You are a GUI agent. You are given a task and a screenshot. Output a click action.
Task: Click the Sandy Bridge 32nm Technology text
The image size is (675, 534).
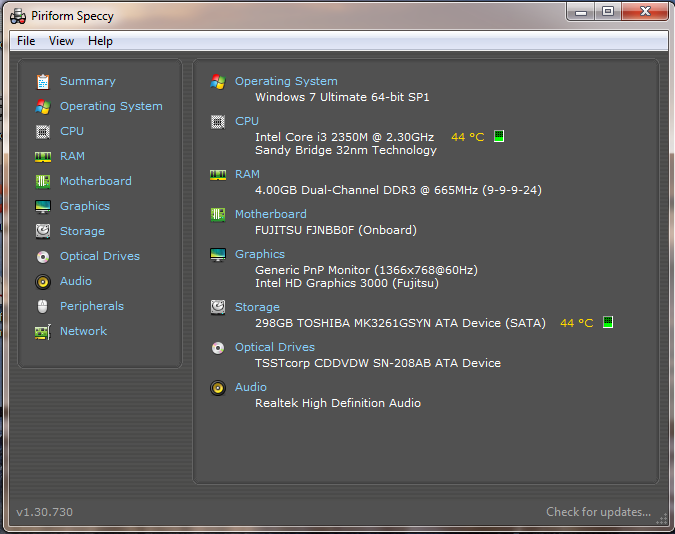point(346,150)
